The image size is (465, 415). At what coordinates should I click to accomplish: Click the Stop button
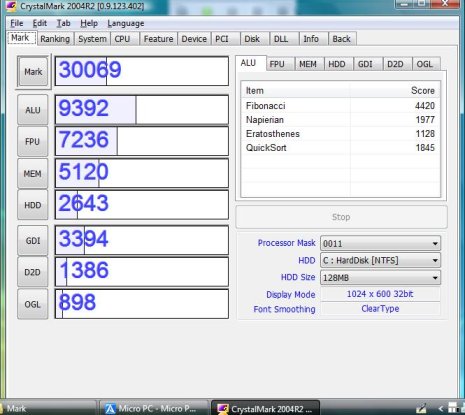tap(341, 217)
